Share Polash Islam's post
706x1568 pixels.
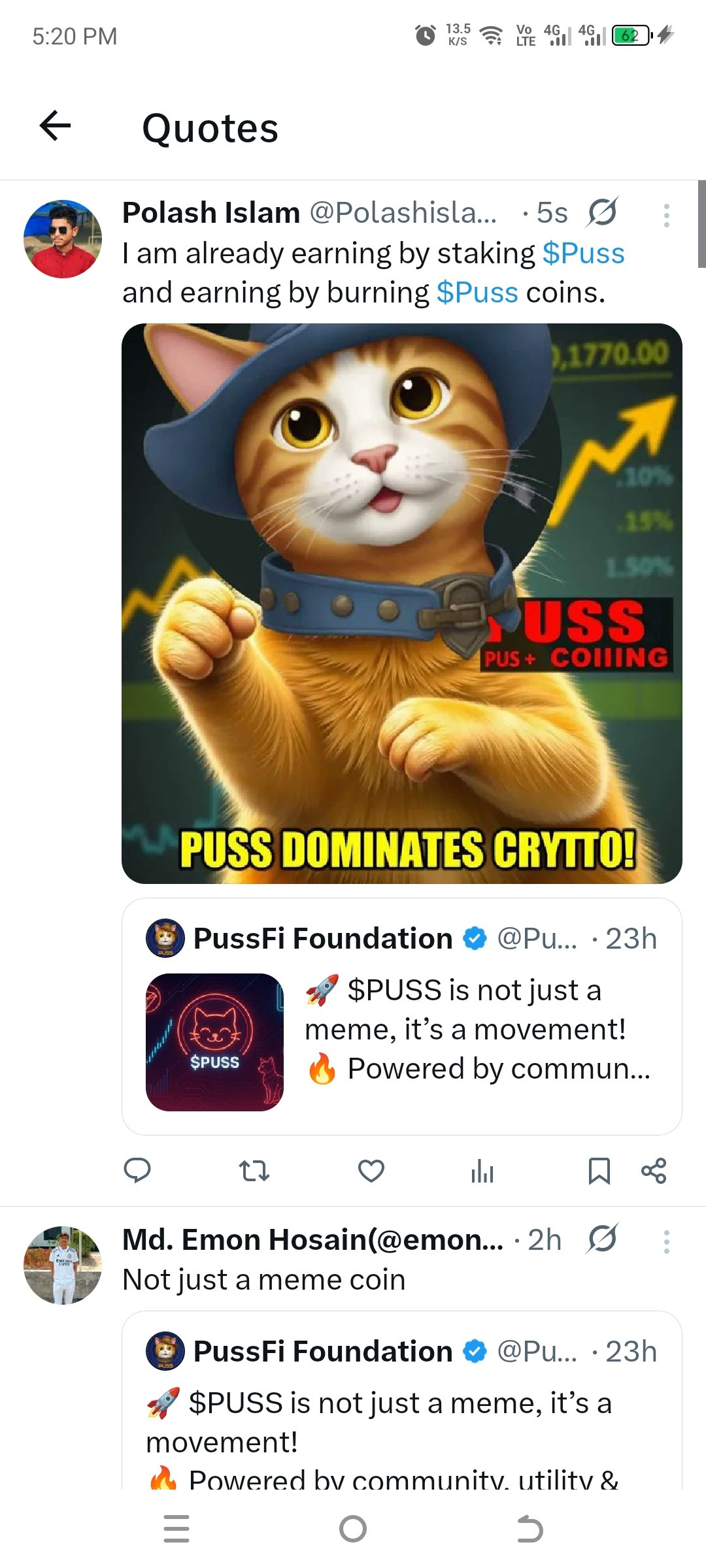point(654,1171)
